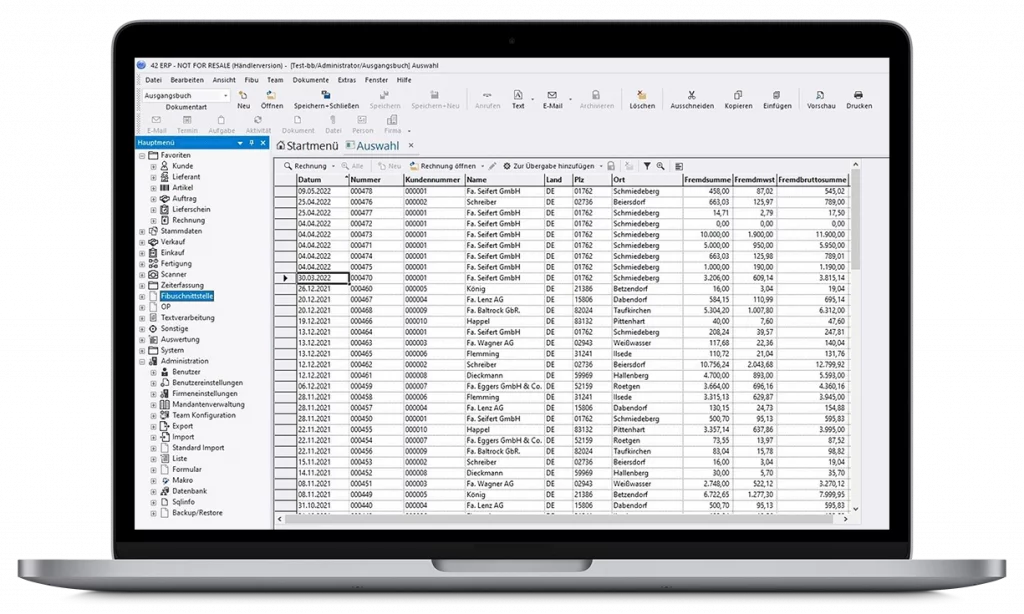
Task: Click the horizontal scrollbar right arrow in grid
Action: (x=846, y=519)
